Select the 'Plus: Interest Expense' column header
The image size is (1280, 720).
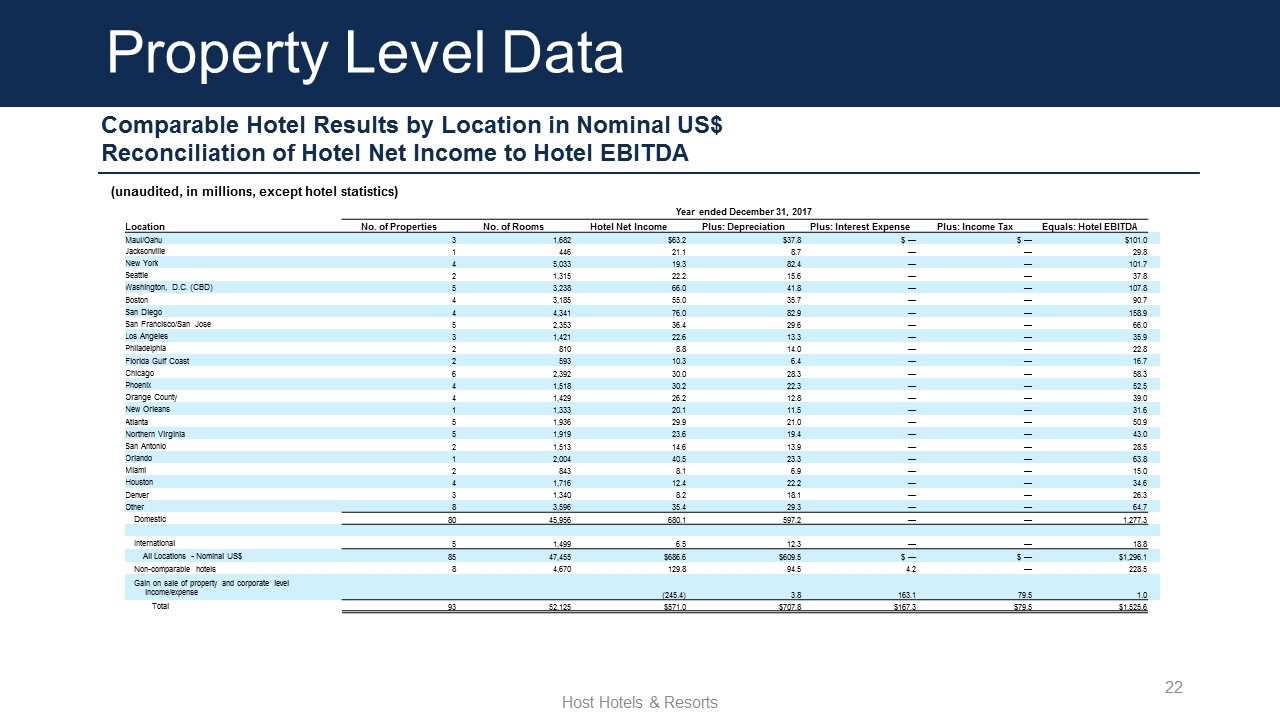coord(859,227)
